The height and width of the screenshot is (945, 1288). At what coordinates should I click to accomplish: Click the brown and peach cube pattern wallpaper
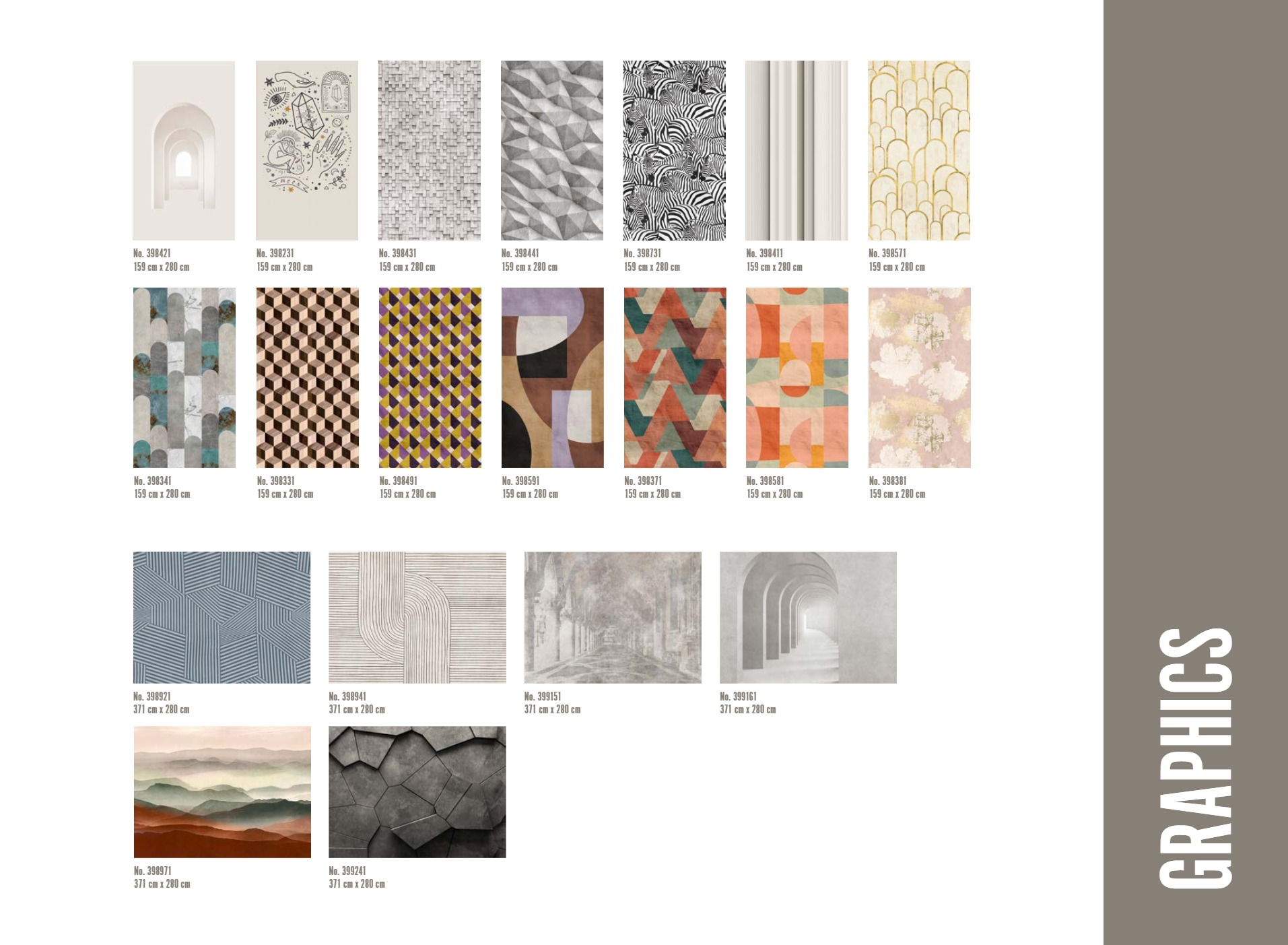point(308,378)
